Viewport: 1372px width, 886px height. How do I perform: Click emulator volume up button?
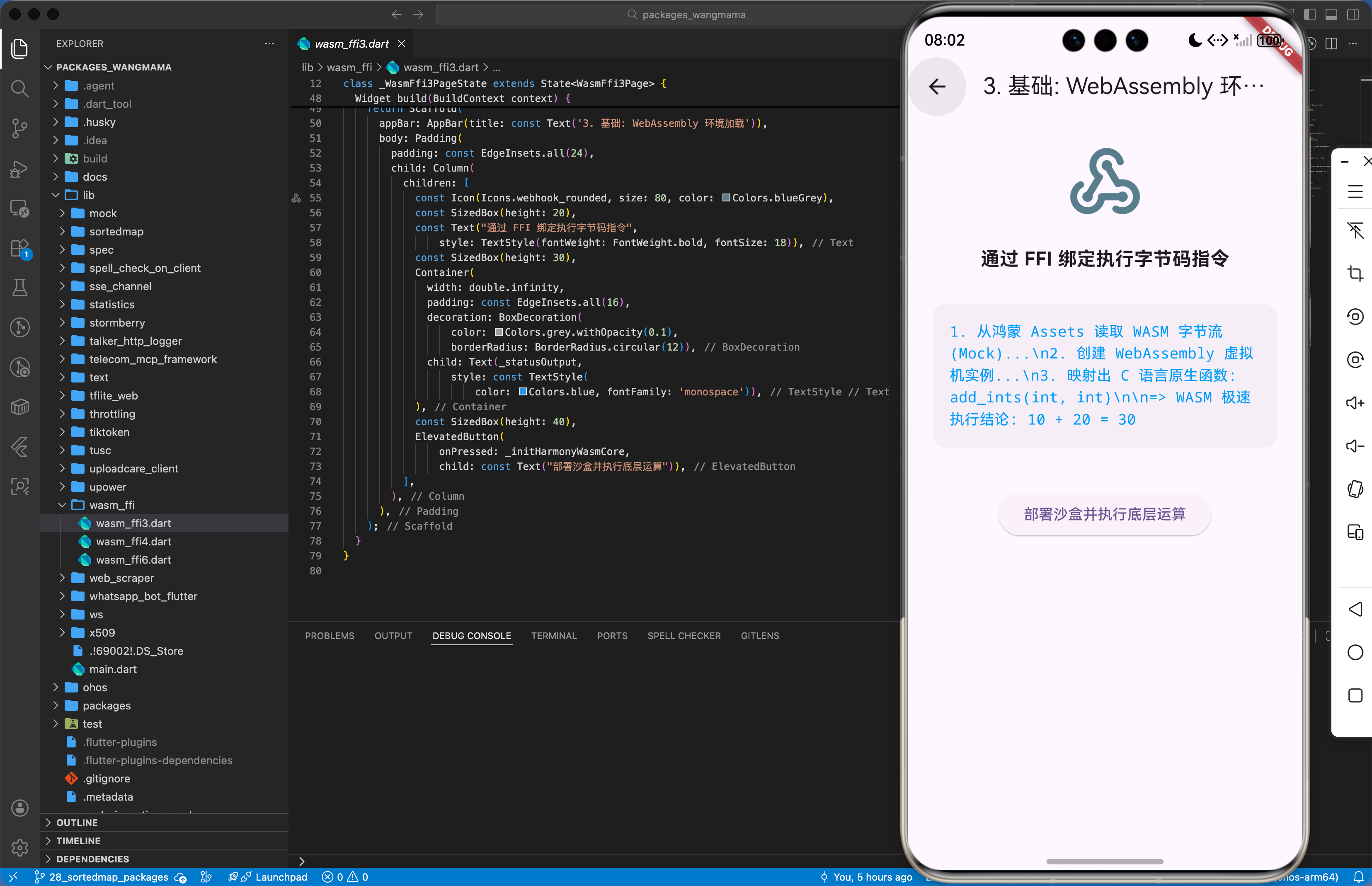[x=1355, y=403]
